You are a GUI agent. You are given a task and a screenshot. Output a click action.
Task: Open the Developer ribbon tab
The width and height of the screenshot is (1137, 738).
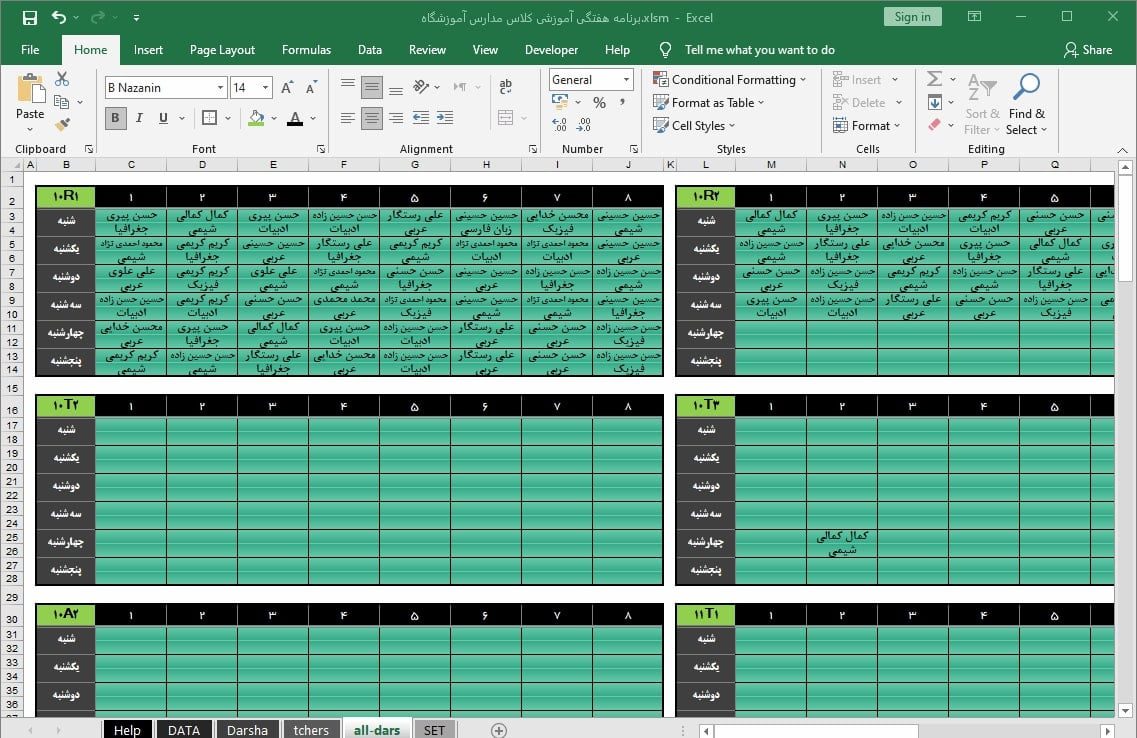tap(551, 49)
